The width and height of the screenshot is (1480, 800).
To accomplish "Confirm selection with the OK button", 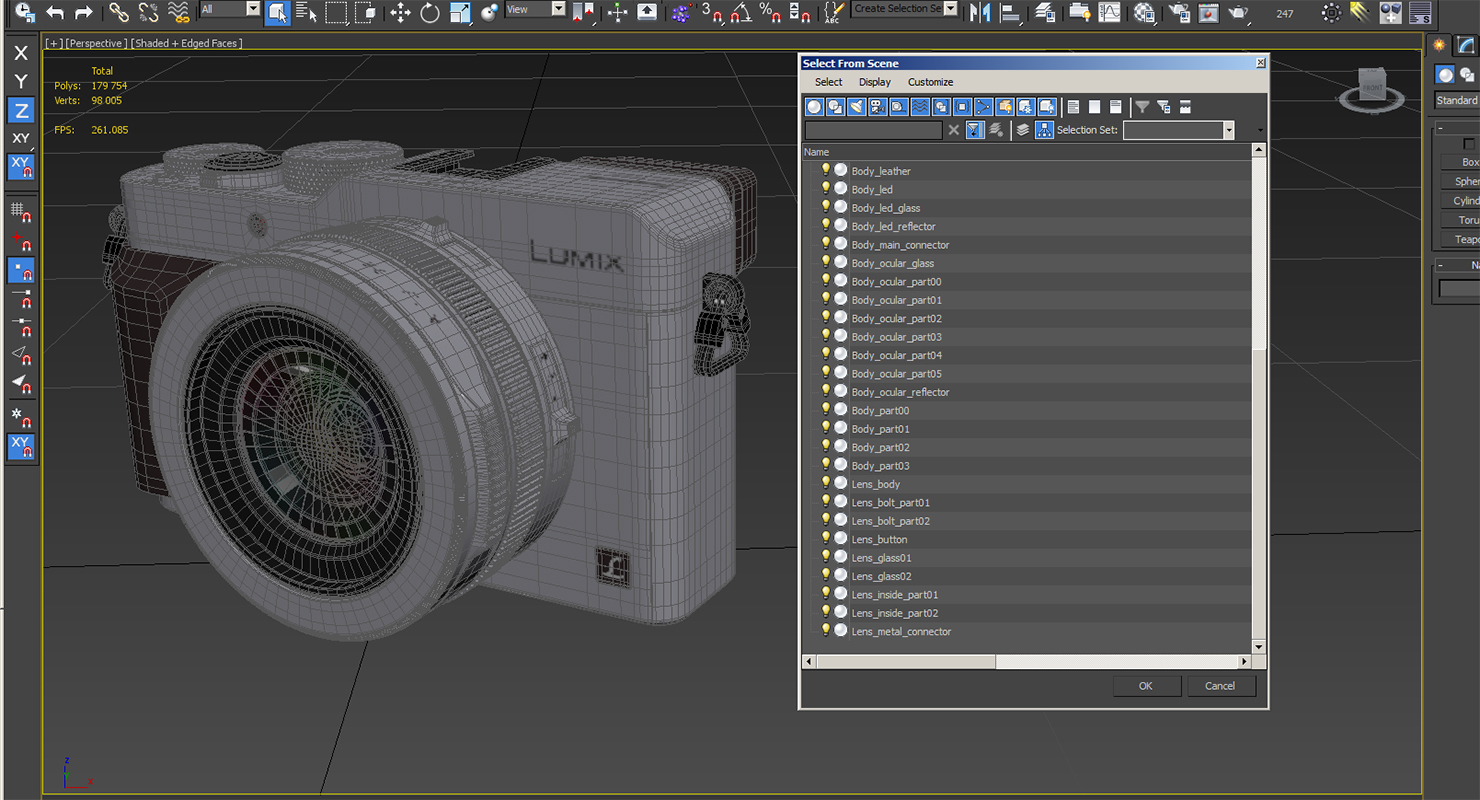I will coord(1146,686).
